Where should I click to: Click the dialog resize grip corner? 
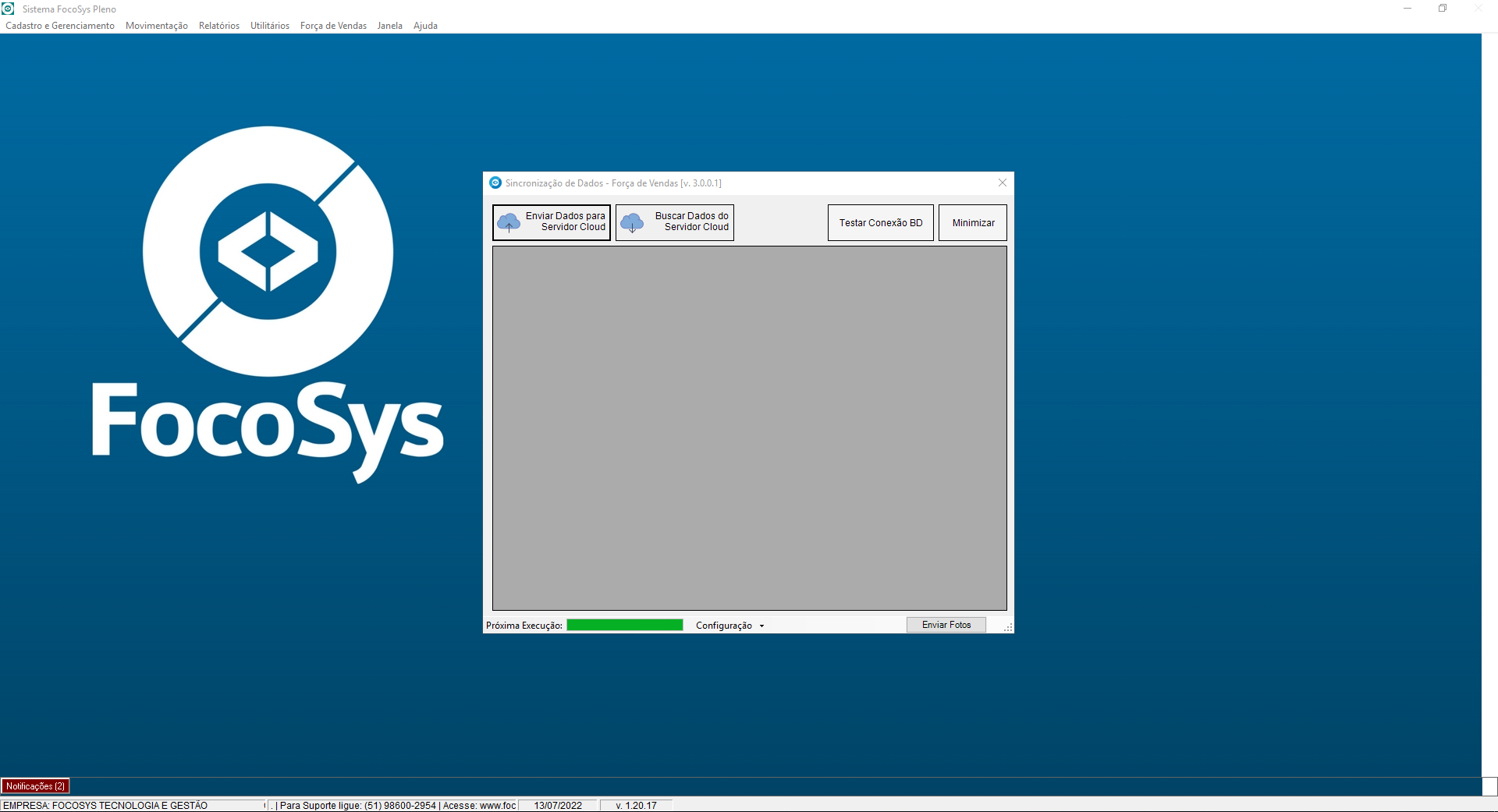(x=1008, y=627)
